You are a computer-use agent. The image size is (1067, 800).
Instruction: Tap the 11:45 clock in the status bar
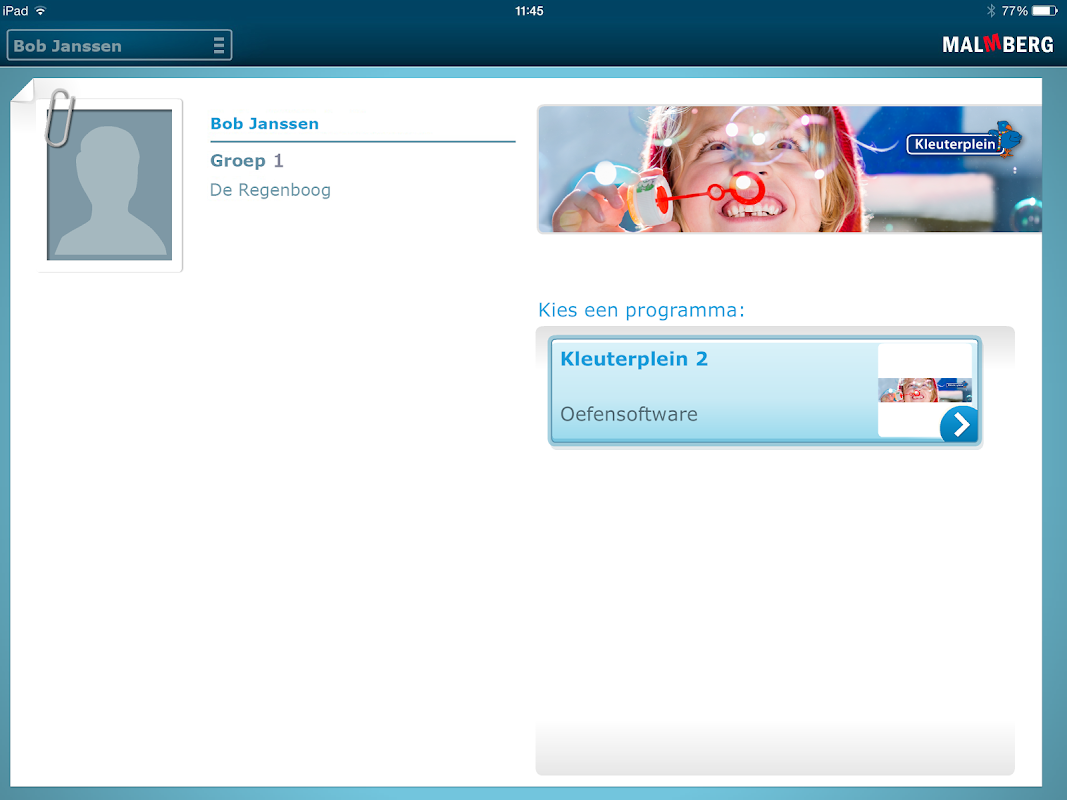pyautogui.click(x=529, y=11)
